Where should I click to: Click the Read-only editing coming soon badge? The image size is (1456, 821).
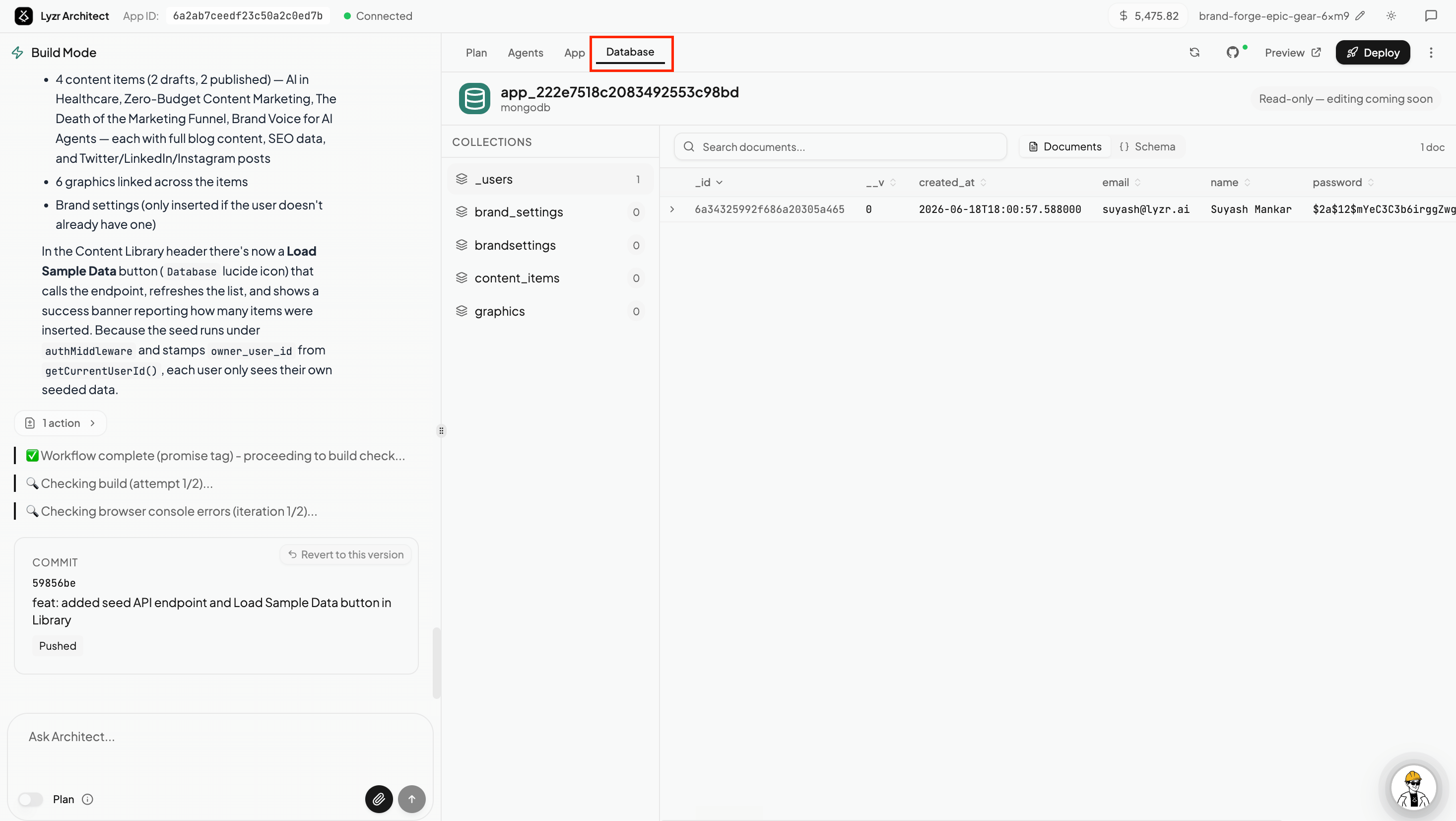tap(1345, 99)
